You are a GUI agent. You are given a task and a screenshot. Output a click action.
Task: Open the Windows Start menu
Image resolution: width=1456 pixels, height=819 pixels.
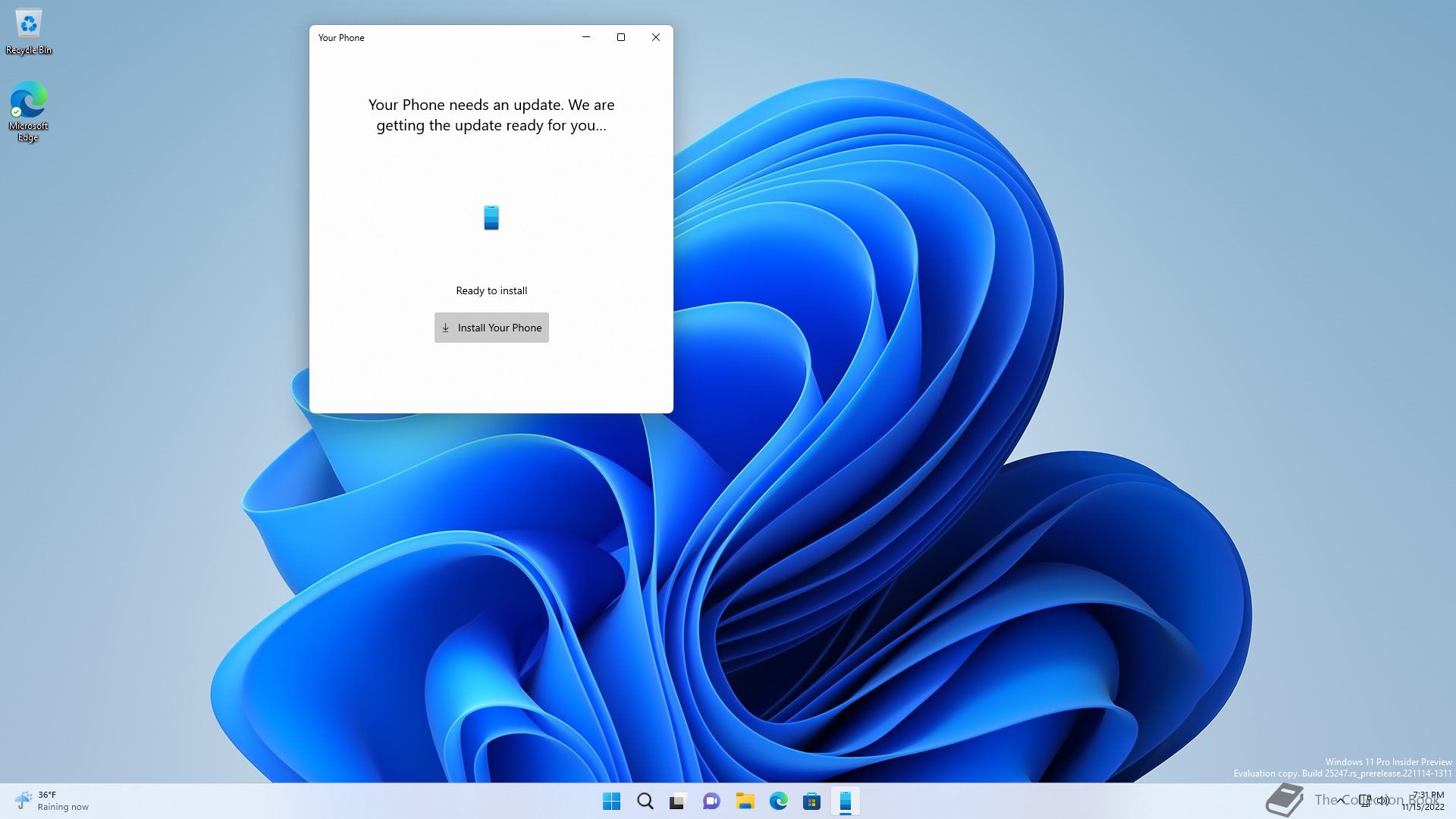point(611,801)
